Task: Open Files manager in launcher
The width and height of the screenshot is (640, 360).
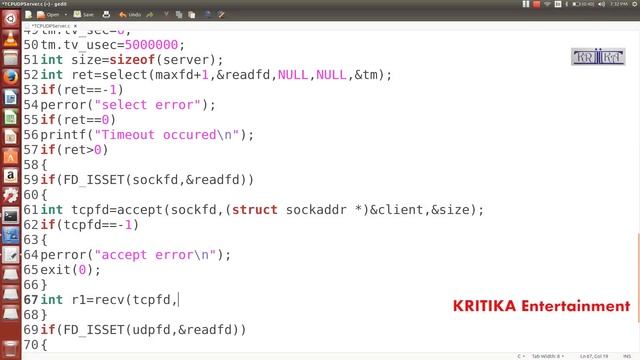Action: point(11,58)
